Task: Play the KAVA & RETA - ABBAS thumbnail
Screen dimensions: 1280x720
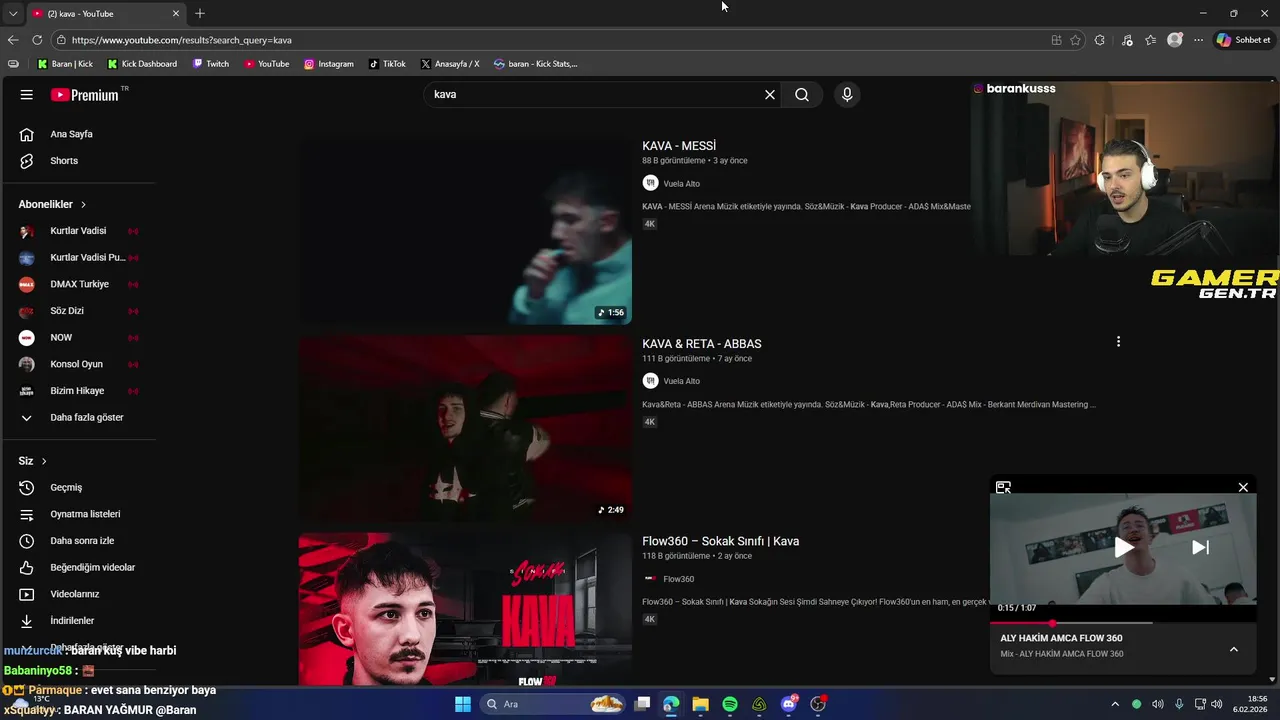Action: click(x=465, y=428)
